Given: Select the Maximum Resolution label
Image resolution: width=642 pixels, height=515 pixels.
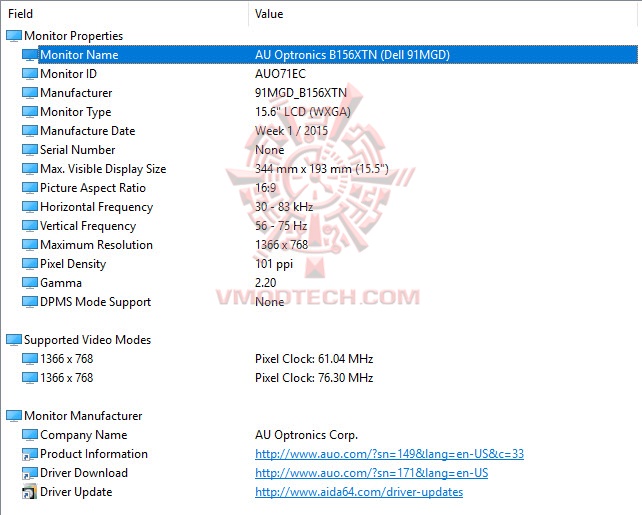Looking at the screenshot, I should pos(97,245).
